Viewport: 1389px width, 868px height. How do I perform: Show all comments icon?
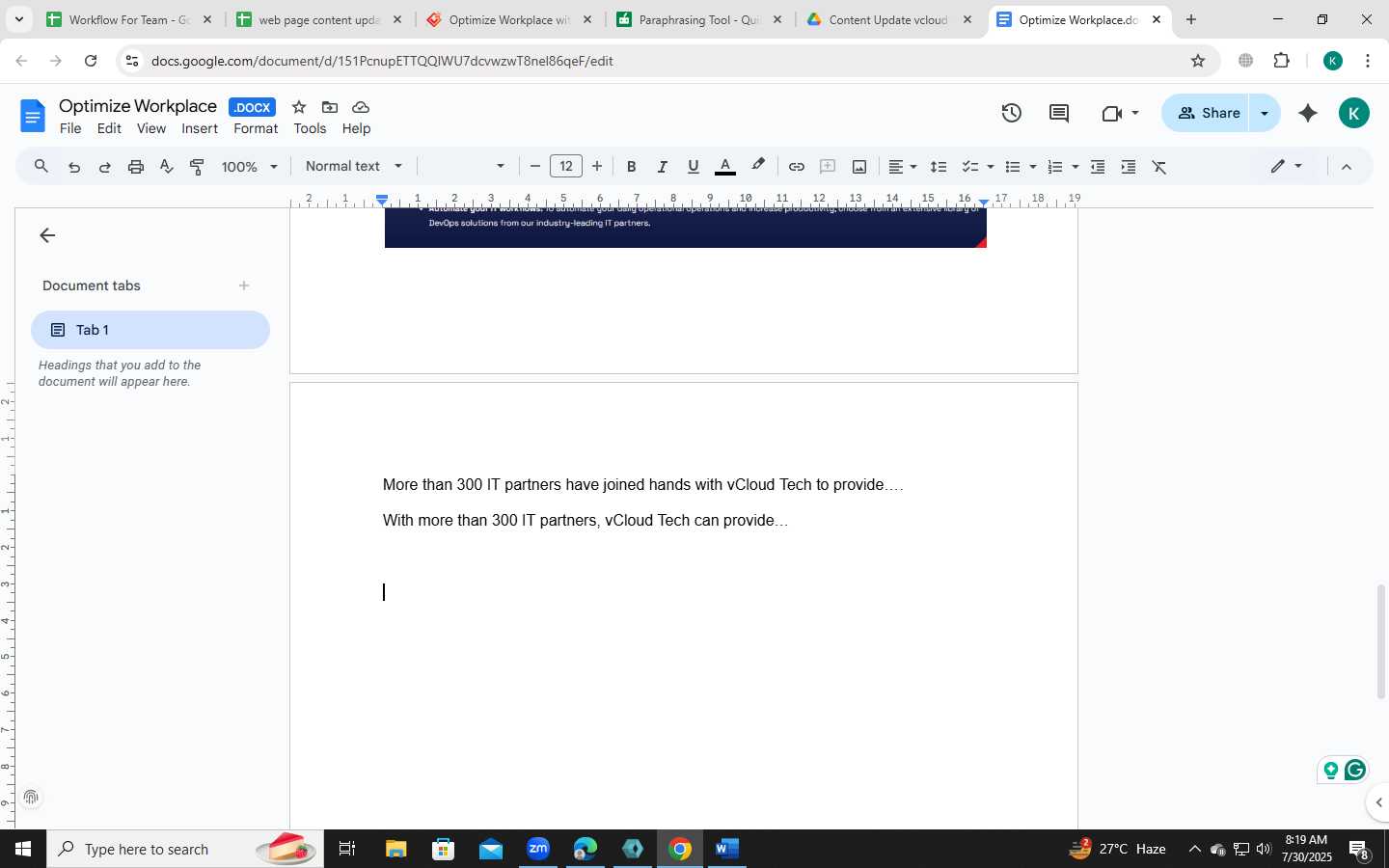tap(1059, 113)
